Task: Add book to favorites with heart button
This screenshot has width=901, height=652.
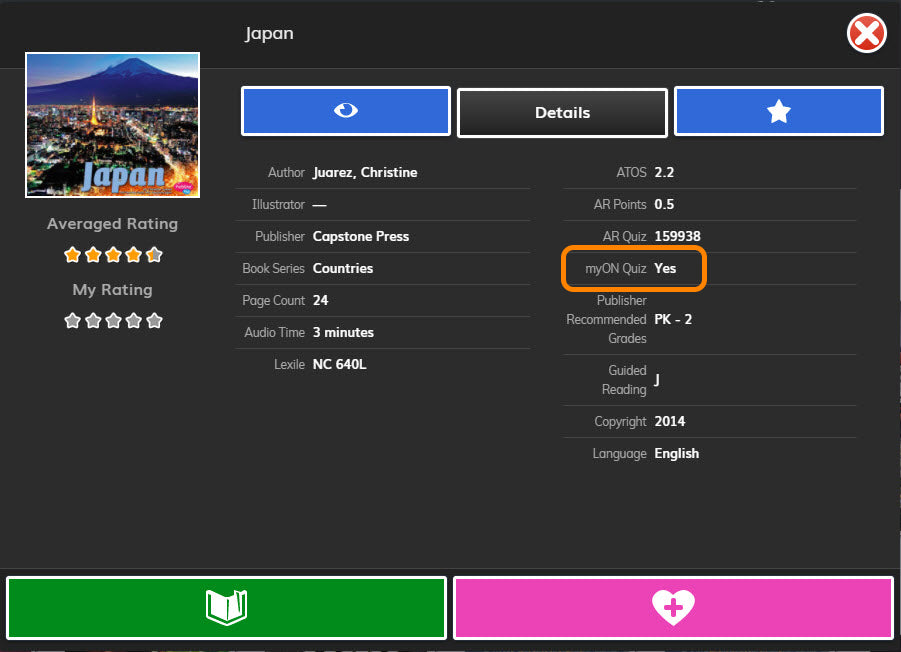Action: [x=673, y=607]
